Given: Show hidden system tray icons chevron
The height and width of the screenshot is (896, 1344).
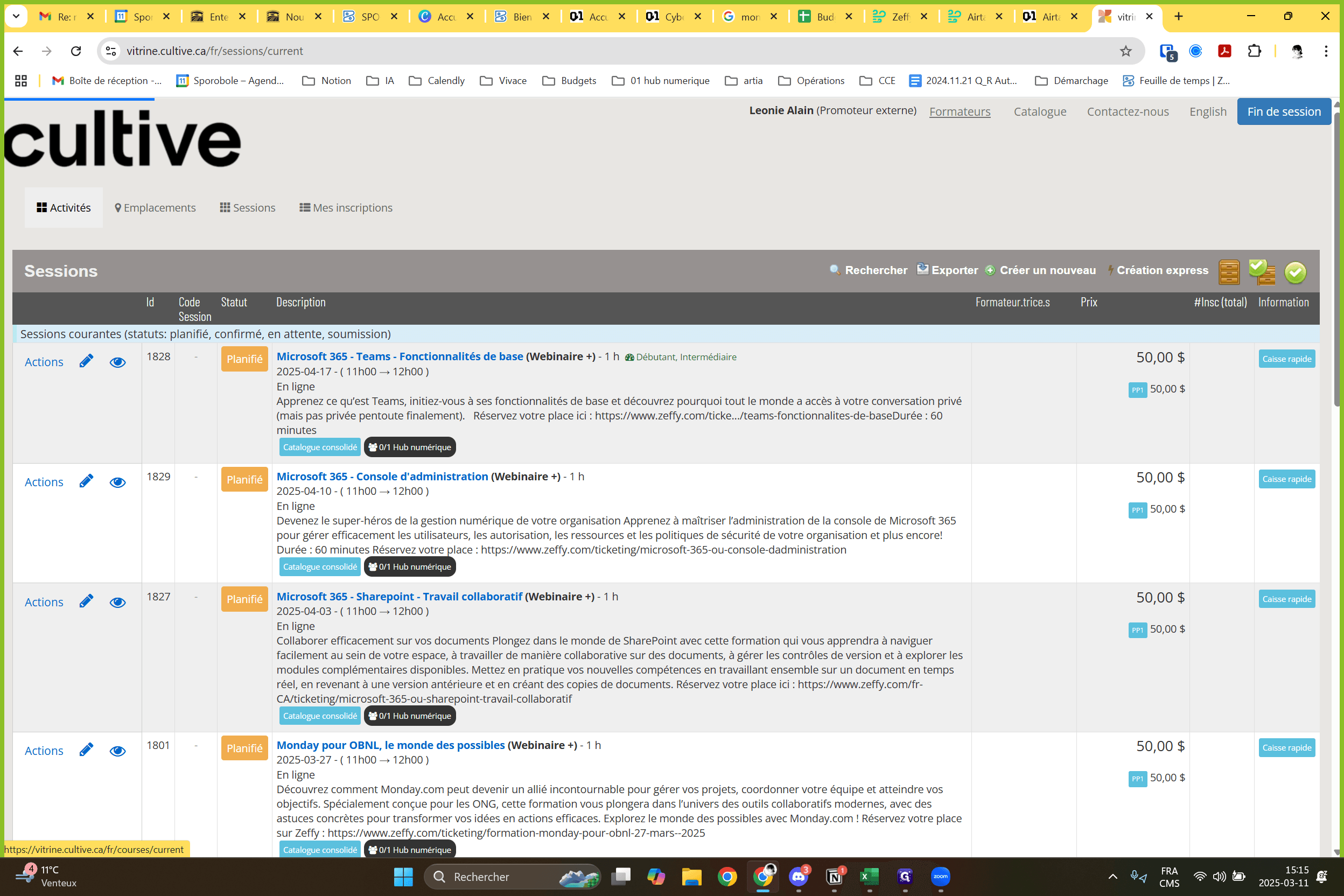Looking at the screenshot, I should [x=1112, y=876].
